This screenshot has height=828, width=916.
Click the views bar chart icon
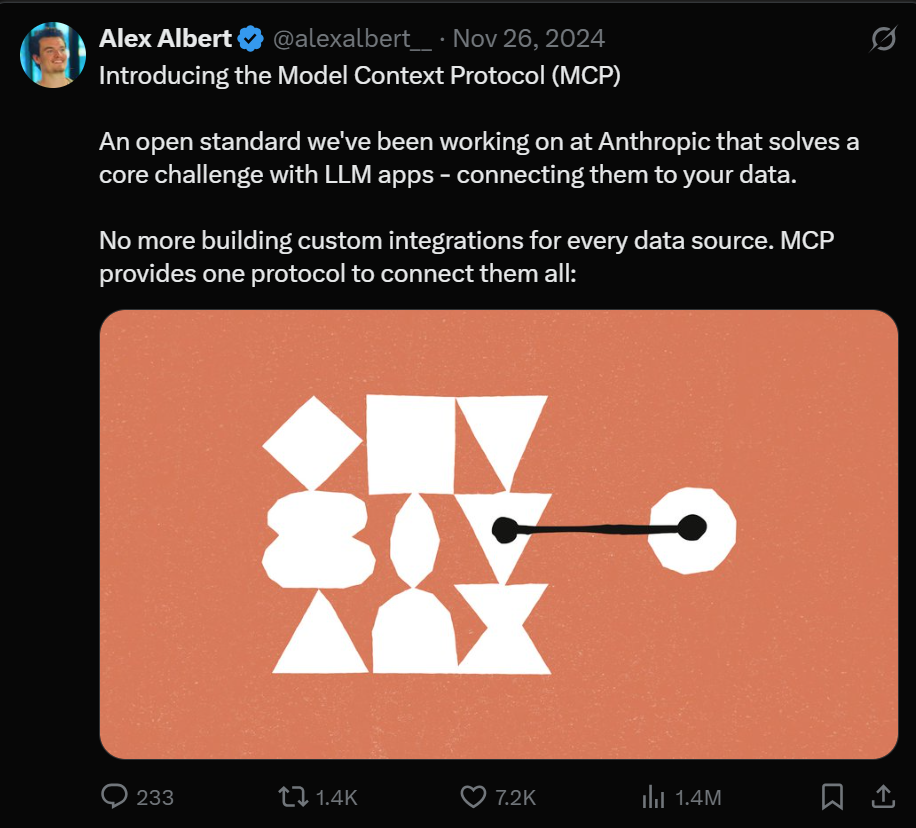point(653,796)
